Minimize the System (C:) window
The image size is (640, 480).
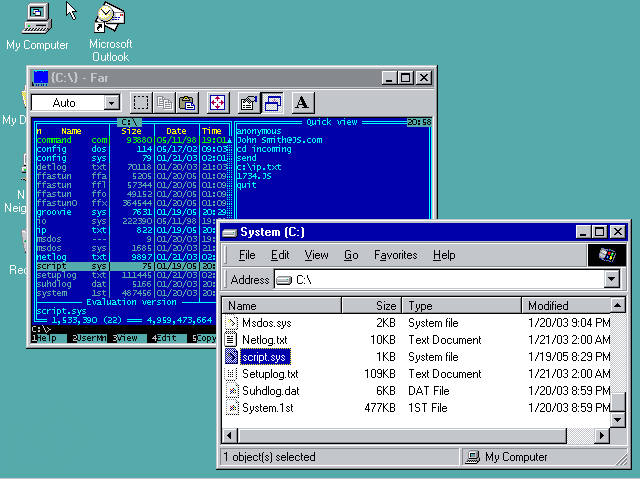tap(583, 232)
